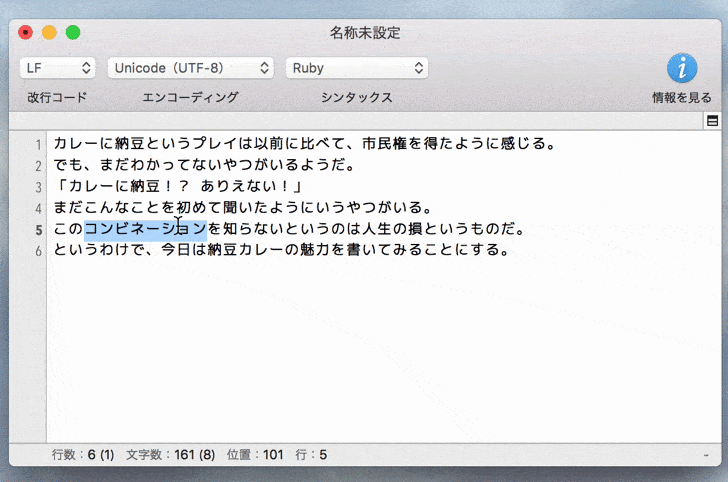Viewport: 728px width, 482px height.
Task: Click the 行数：6 (1) status entry
Action: (x=83, y=455)
